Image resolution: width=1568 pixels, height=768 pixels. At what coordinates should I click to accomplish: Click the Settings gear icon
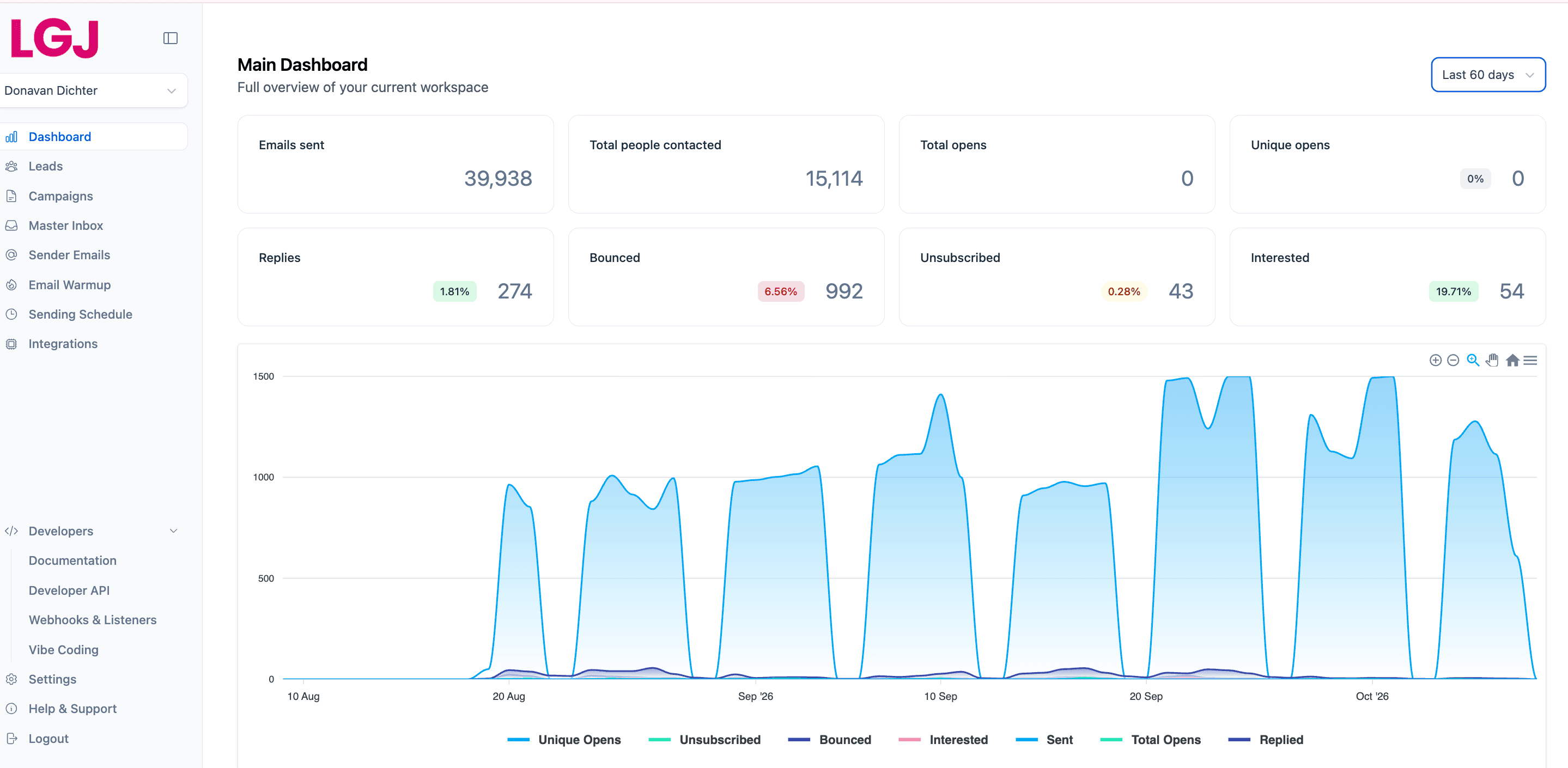(x=11, y=679)
